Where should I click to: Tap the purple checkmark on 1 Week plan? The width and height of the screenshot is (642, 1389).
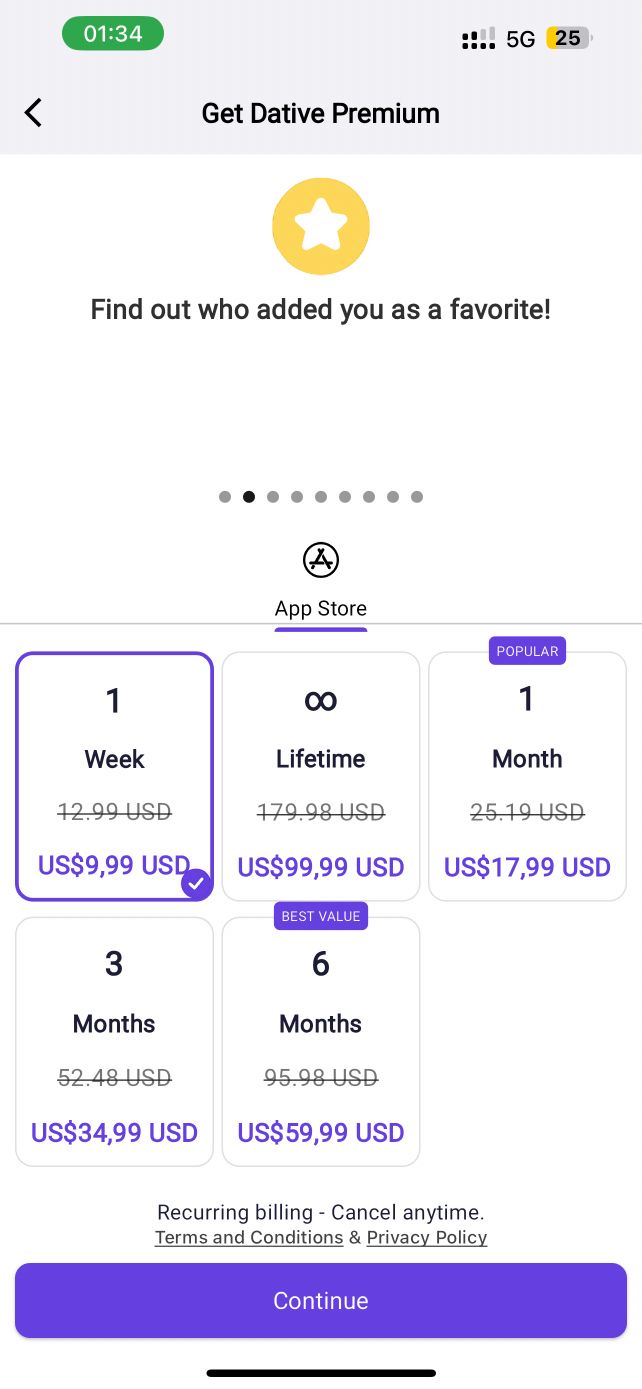197,884
